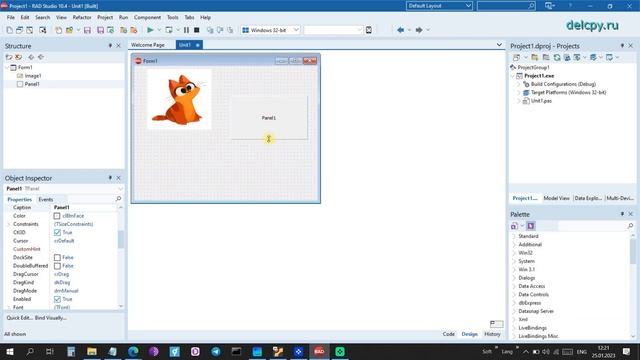640x360 pixels.
Task: Toggle the Ctl3D True checkbox
Action: pos(57,232)
